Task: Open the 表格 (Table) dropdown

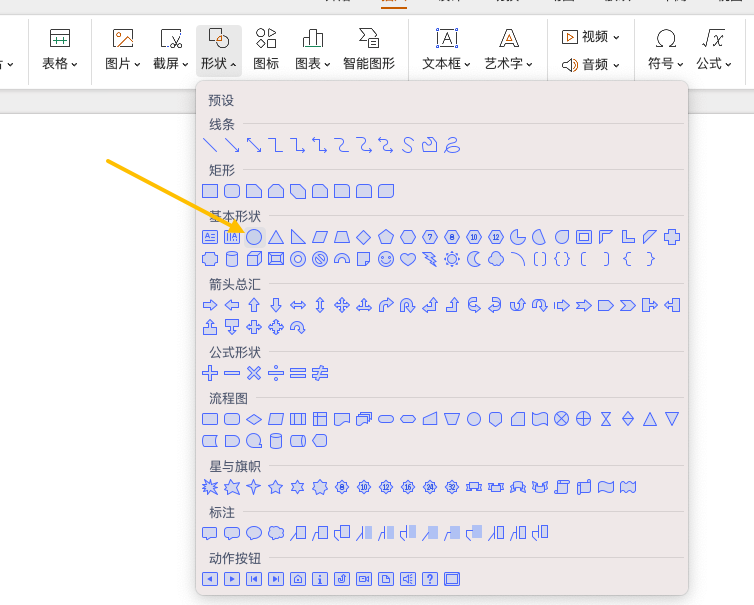Action: (60, 50)
